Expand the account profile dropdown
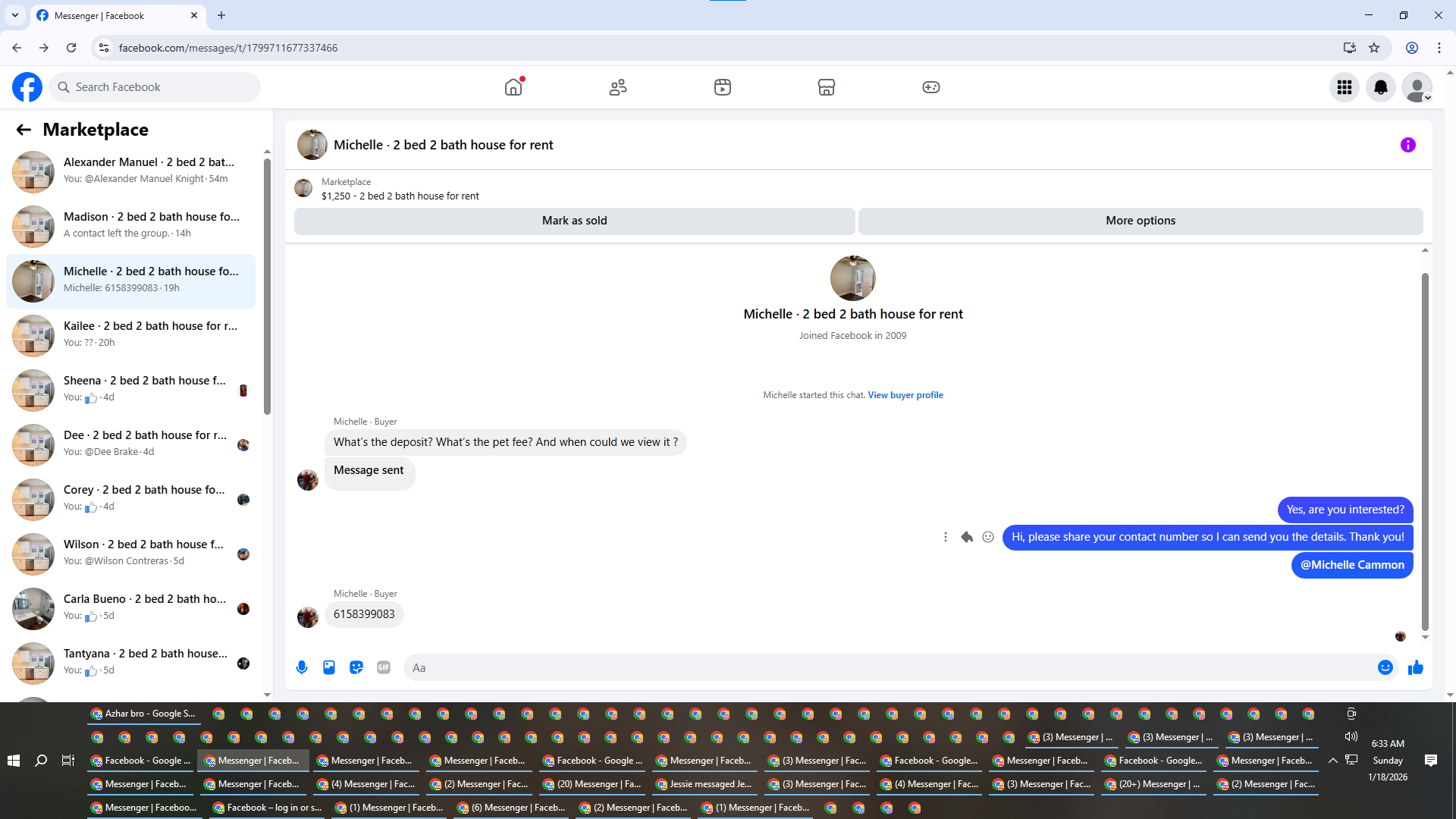The width and height of the screenshot is (1456, 819). 1417,87
